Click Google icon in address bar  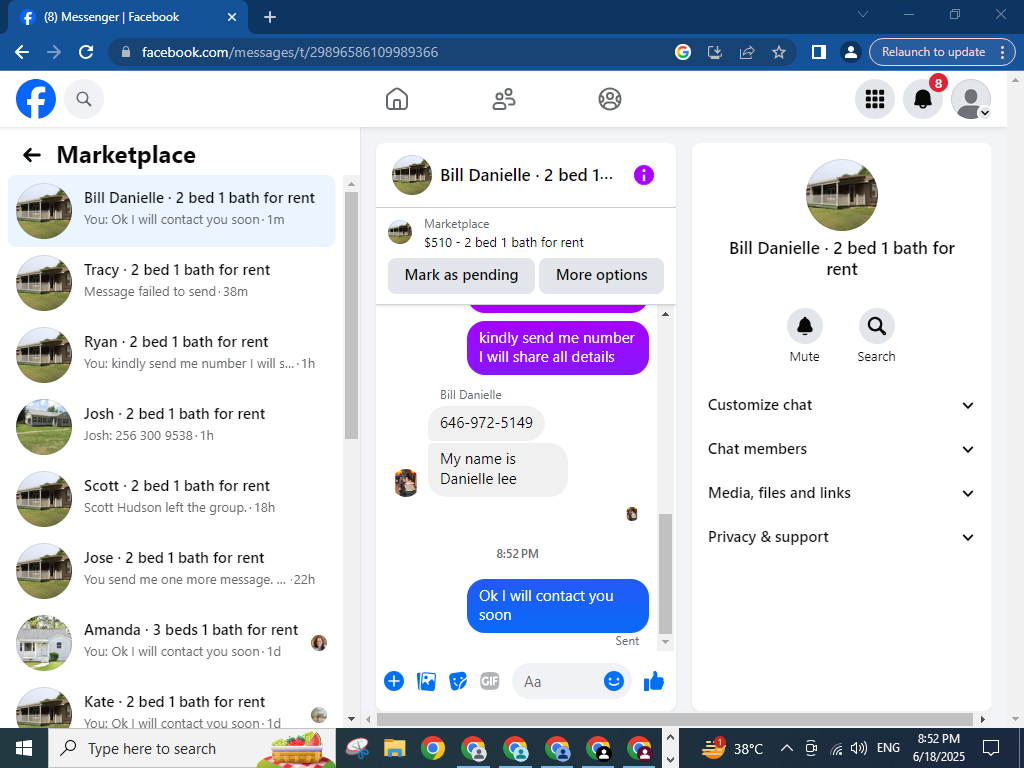pos(682,52)
